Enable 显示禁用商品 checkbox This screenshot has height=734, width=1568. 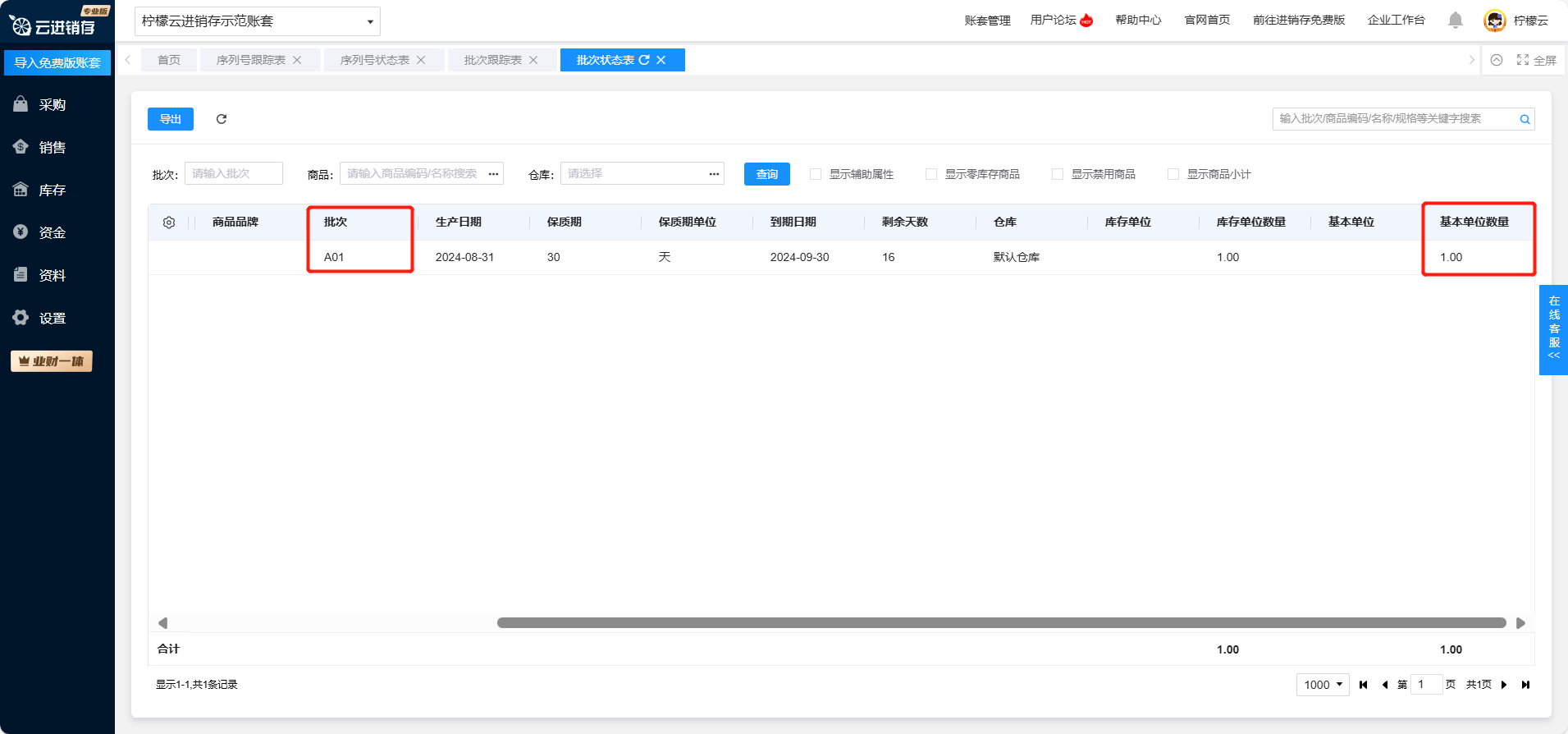tap(1058, 174)
